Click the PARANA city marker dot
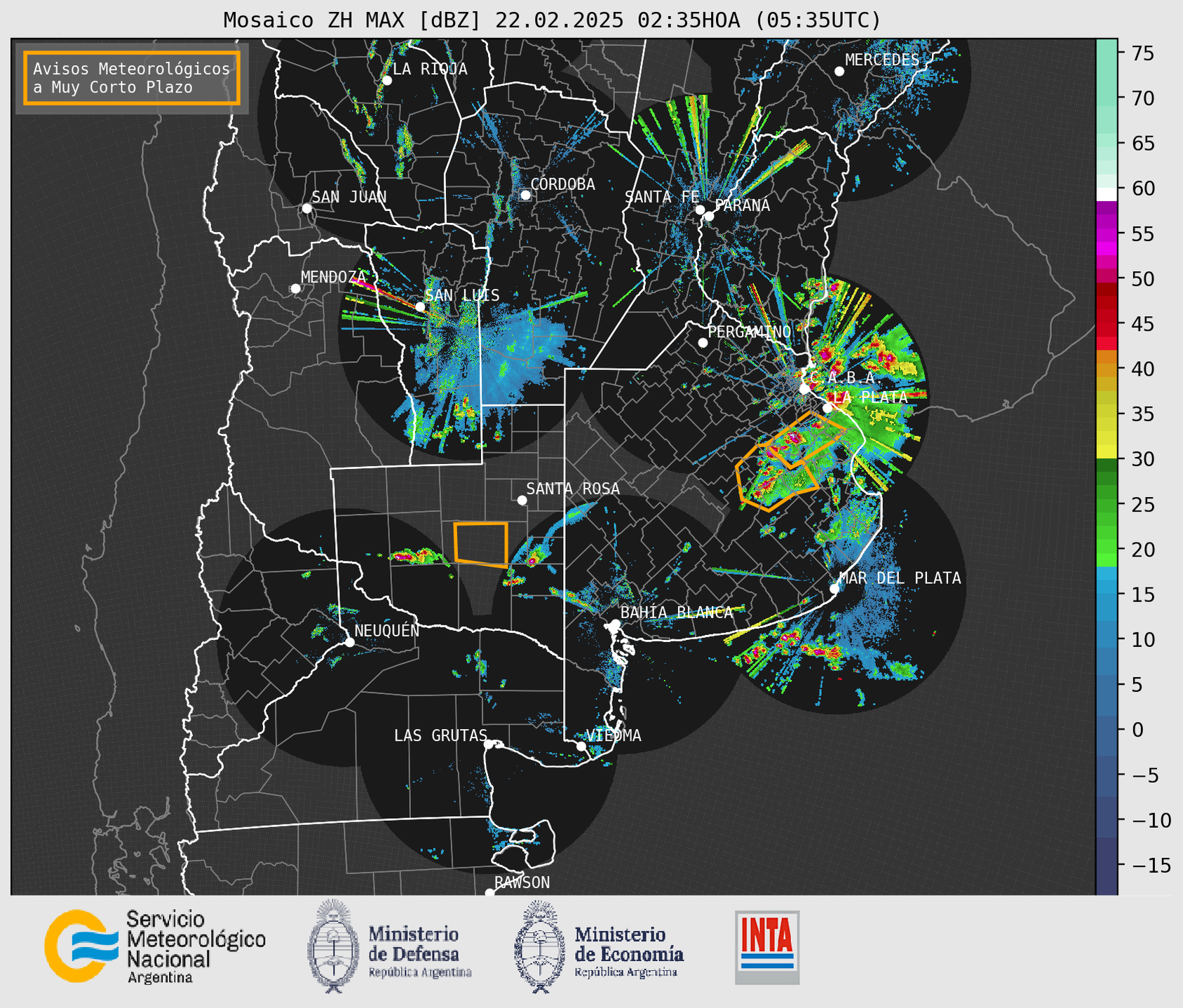 709,216
